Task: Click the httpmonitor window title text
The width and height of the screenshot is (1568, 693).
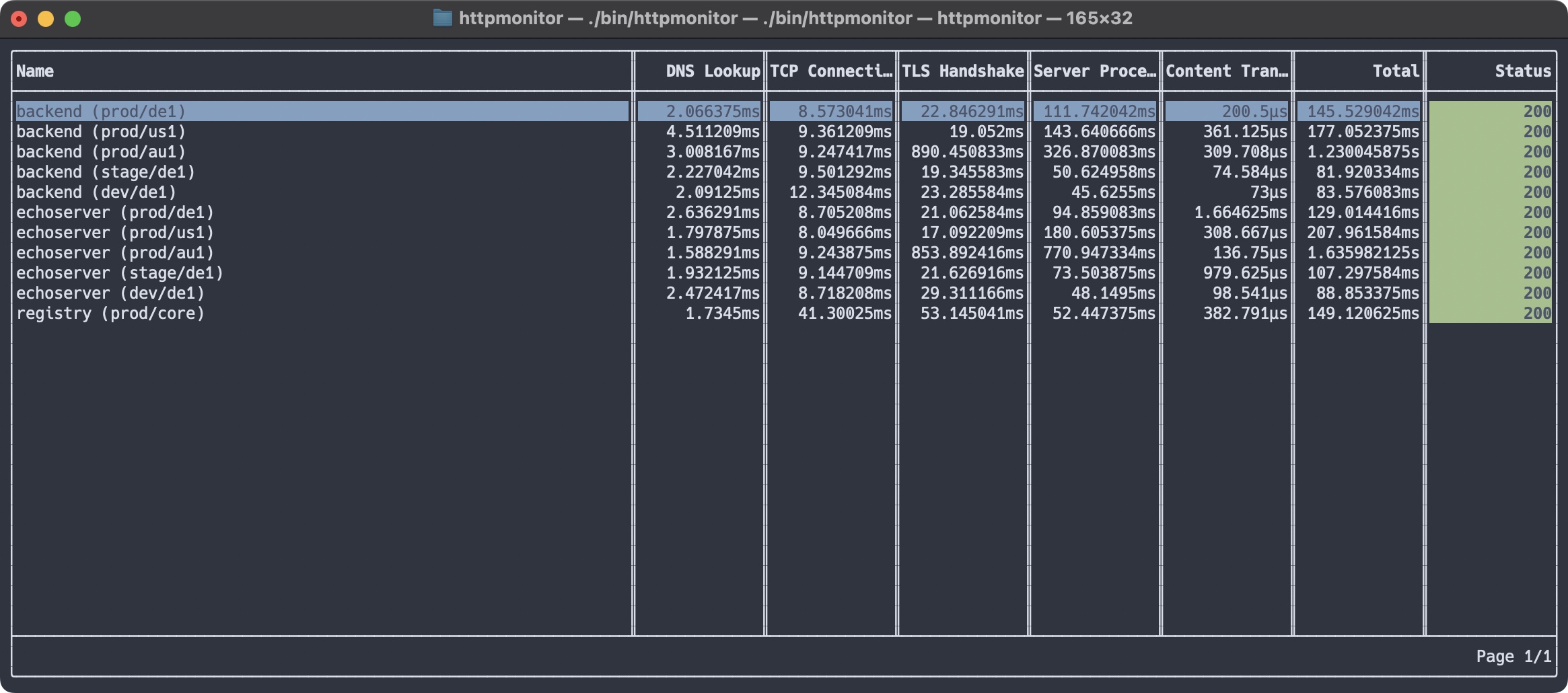Action: (795, 18)
